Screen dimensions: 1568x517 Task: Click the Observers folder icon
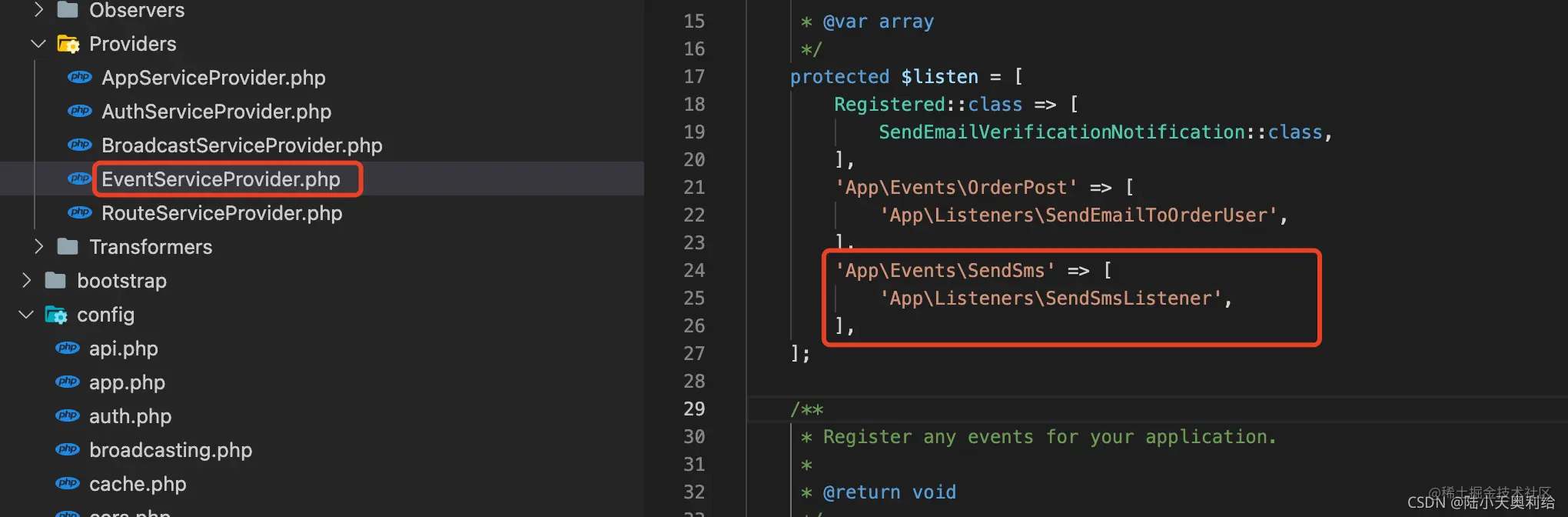(68, 10)
